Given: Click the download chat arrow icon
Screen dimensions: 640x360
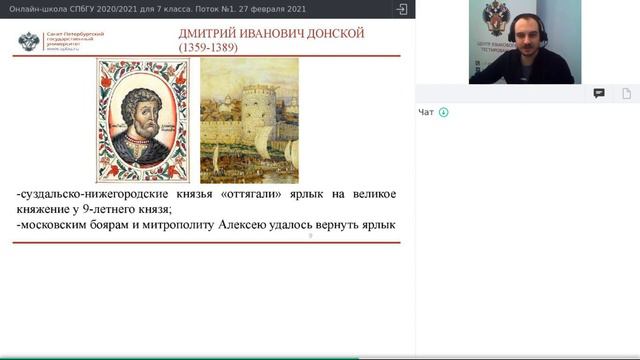Looking at the screenshot, I should [x=443, y=112].
